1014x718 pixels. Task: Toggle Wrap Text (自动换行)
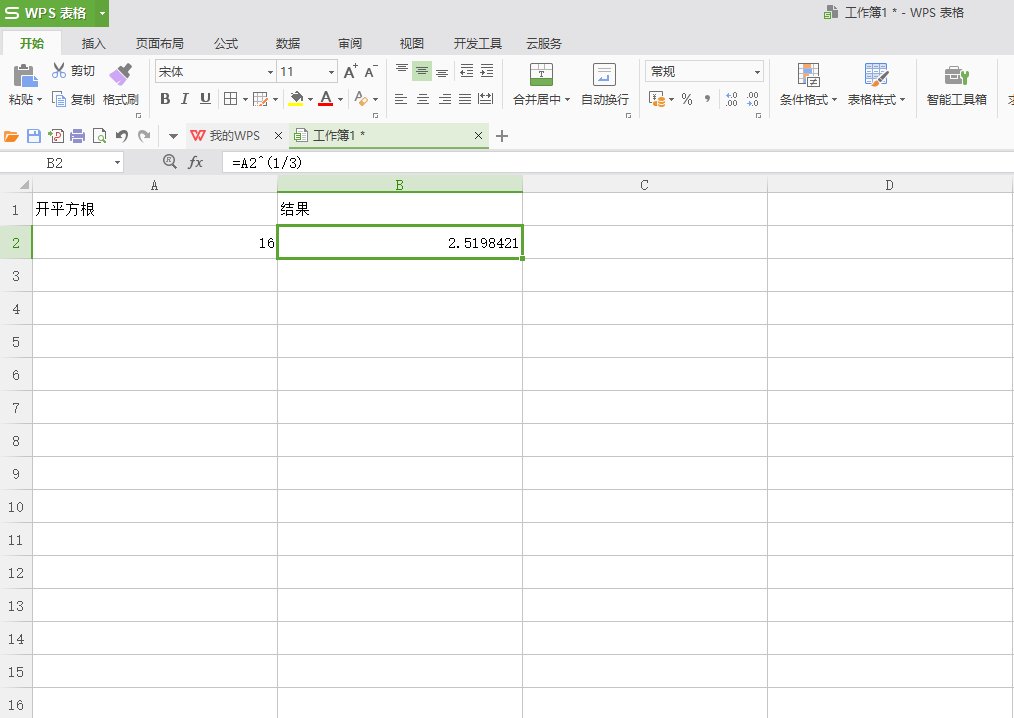point(604,84)
